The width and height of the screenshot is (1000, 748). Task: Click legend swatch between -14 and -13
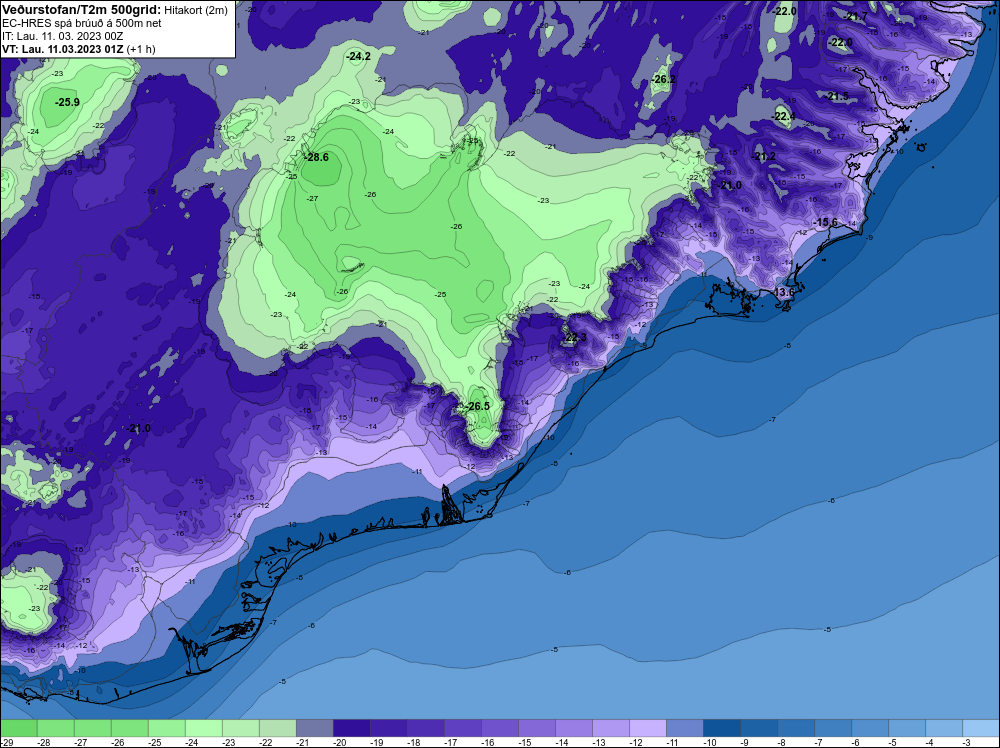pos(574,728)
